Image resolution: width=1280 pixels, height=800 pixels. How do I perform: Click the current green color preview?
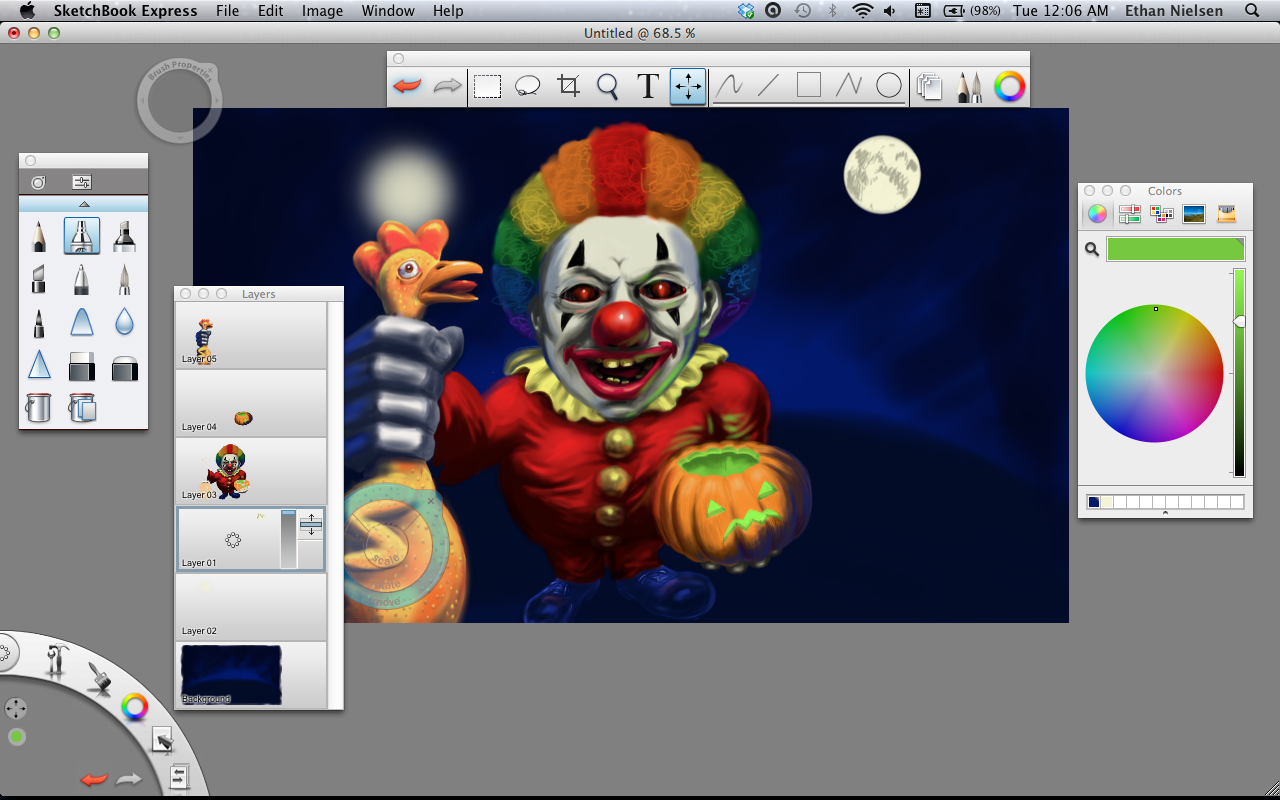(x=1175, y=249)
